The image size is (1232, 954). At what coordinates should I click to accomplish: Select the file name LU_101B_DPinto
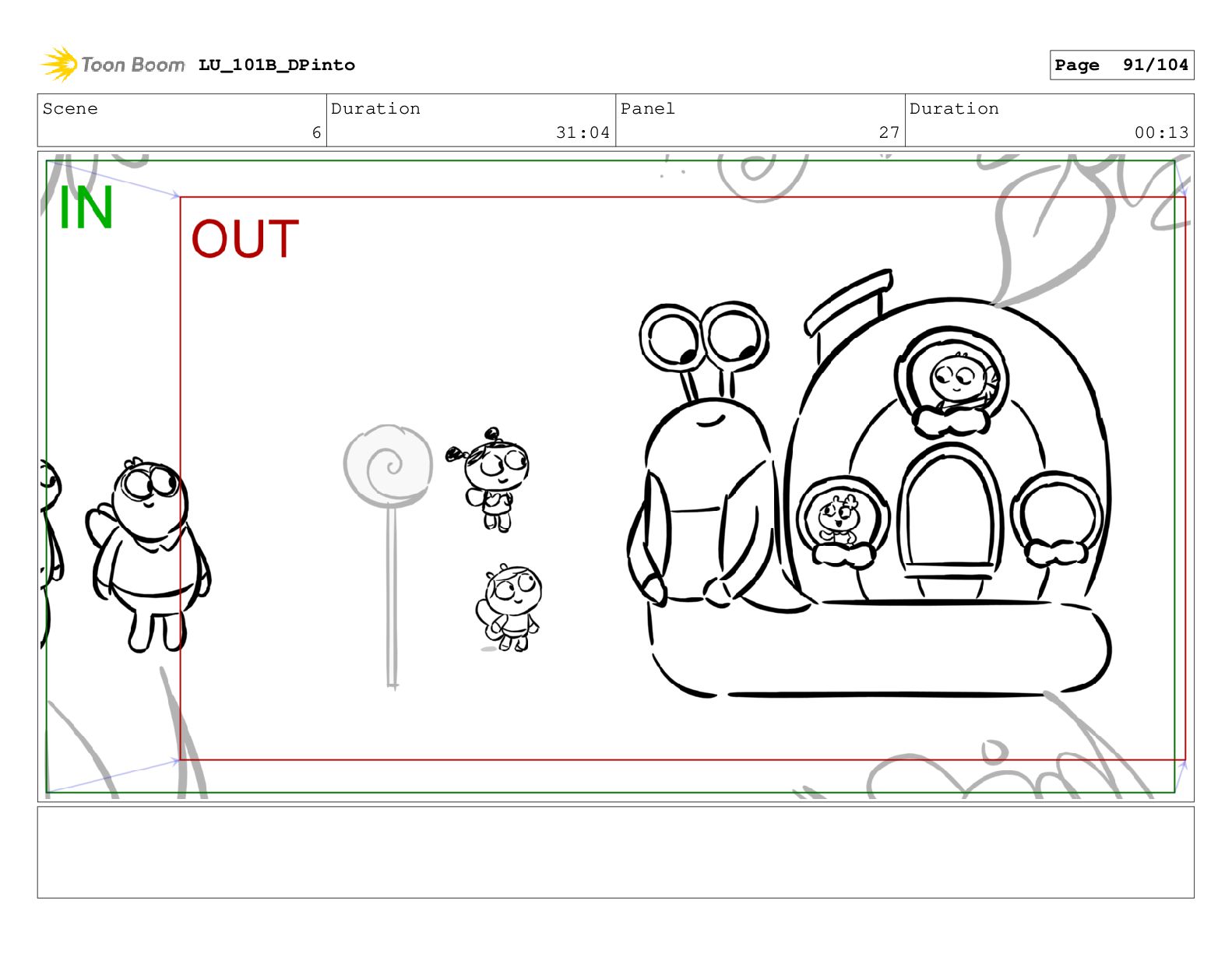coord(276,65)
